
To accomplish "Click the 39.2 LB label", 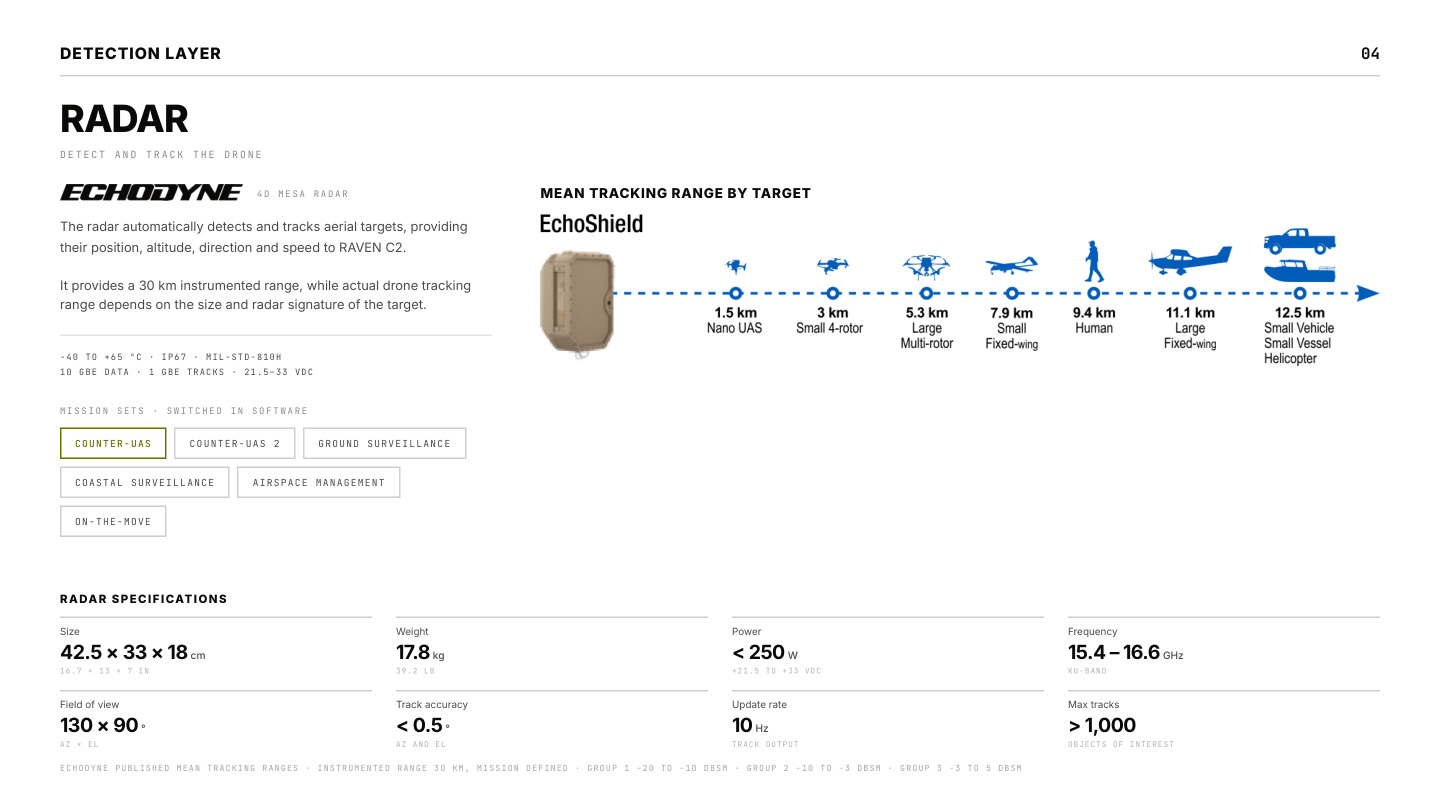I will (x=415, y=671).
